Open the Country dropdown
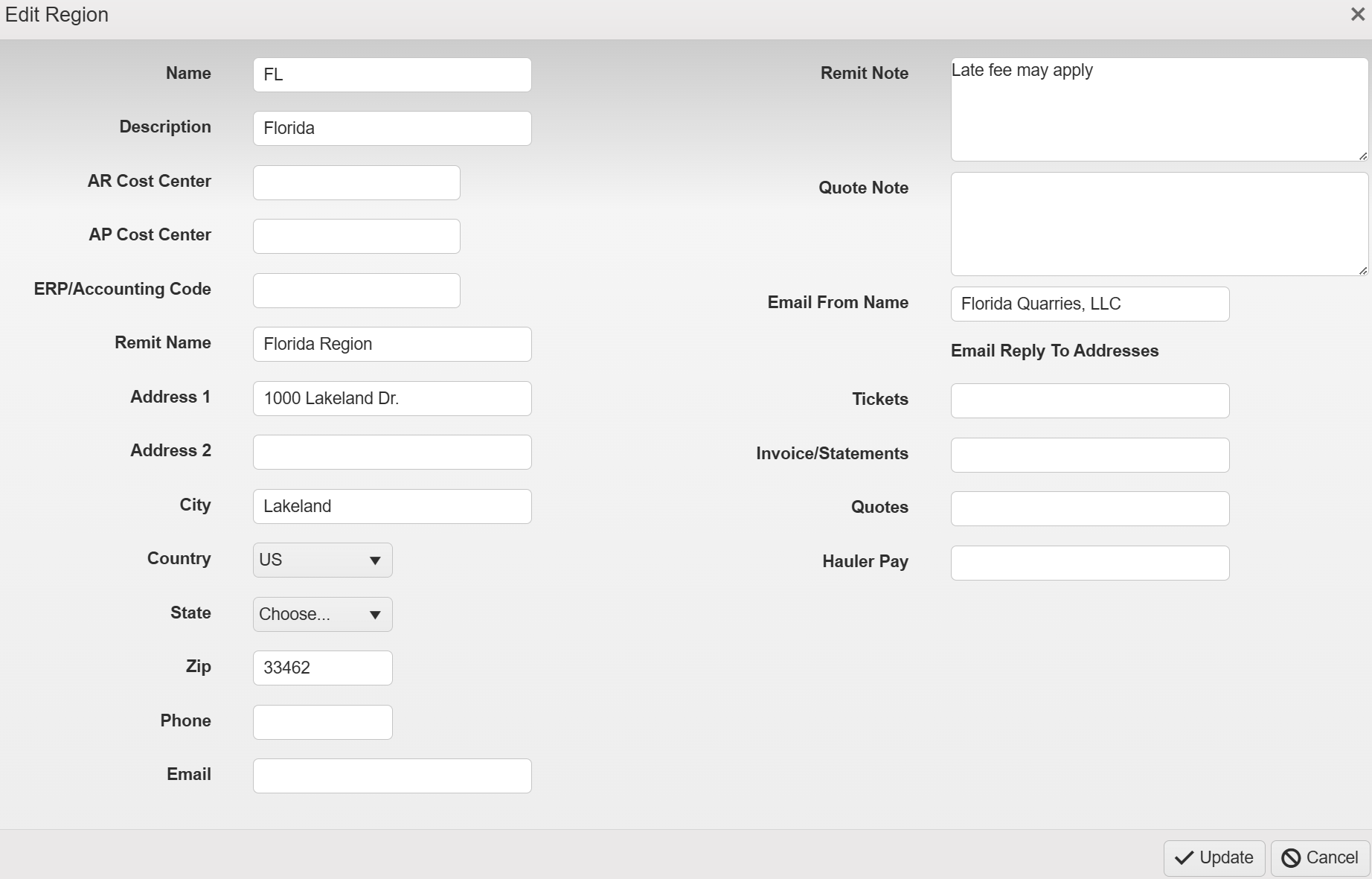Screen dimensions: 1372x879 pyautogui.click(x=322, y=560)
